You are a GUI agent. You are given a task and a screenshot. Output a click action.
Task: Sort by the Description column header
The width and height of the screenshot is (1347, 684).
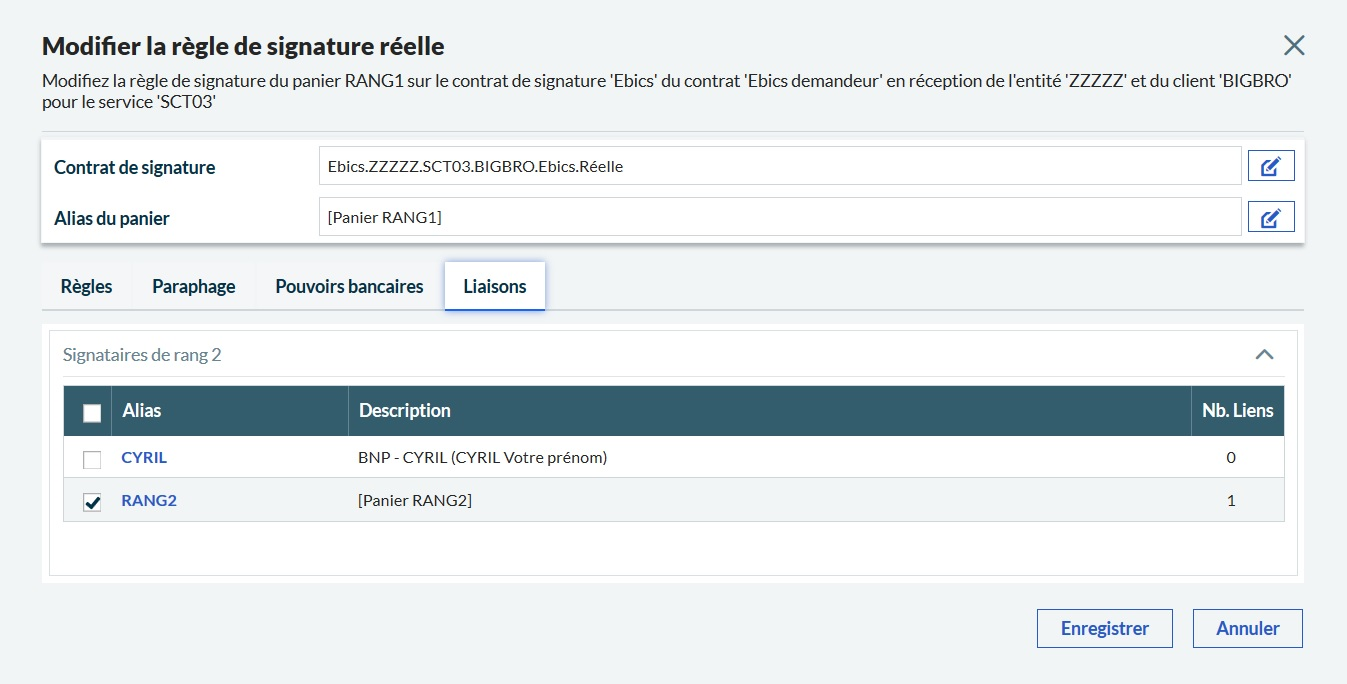[405, 410]
